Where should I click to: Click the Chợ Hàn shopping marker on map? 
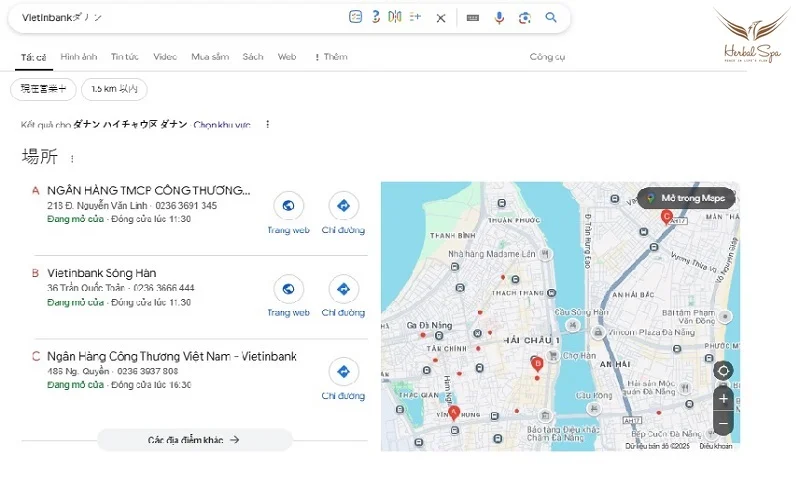tap(553, 355)
